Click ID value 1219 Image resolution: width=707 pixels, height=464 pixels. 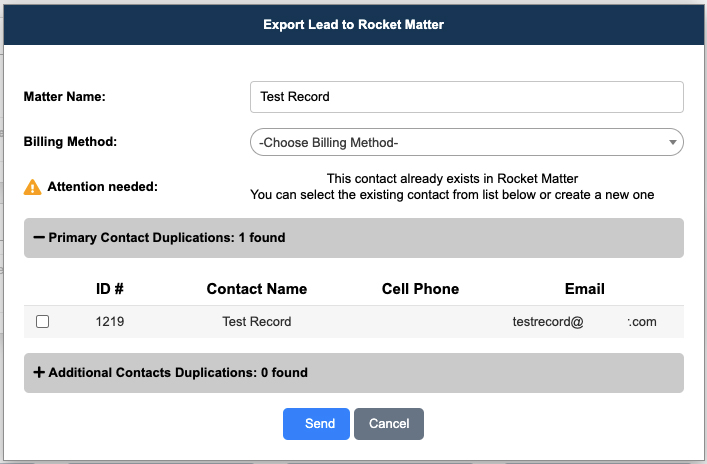pyautogui.click(x=110, y=322)
